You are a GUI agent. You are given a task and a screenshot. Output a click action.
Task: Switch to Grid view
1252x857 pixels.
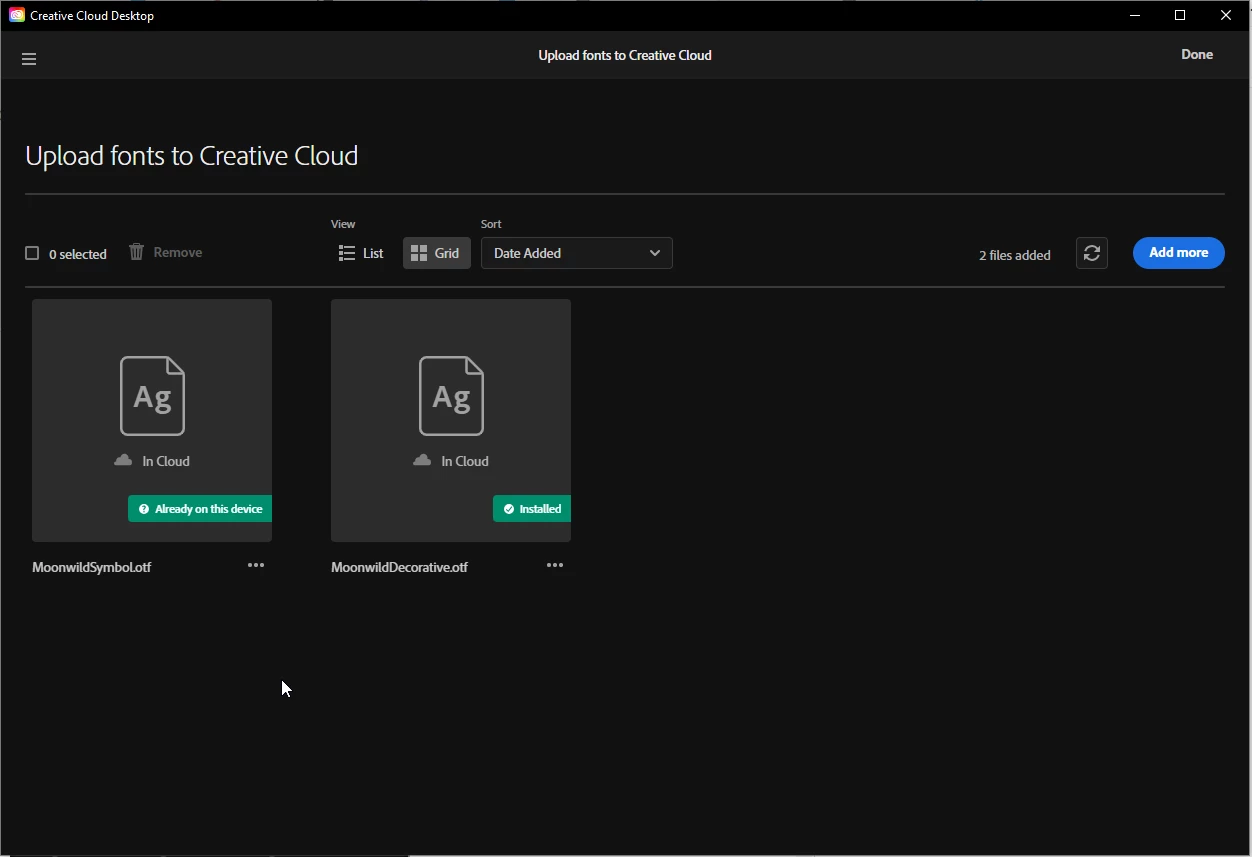[x=436, y=253]
